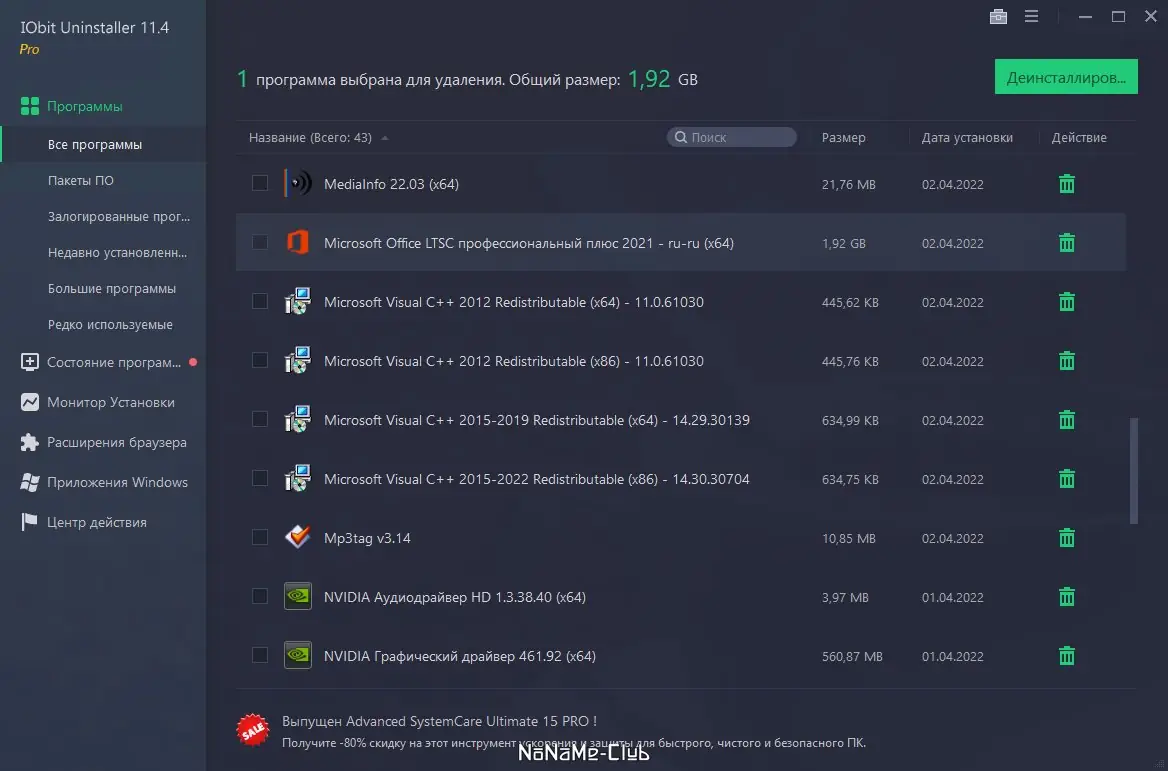The height and width of the screenshot is (771, 1168).
Task: Click the red SALE badge icon
Action: pyautogui.click(x=253, y=730)
